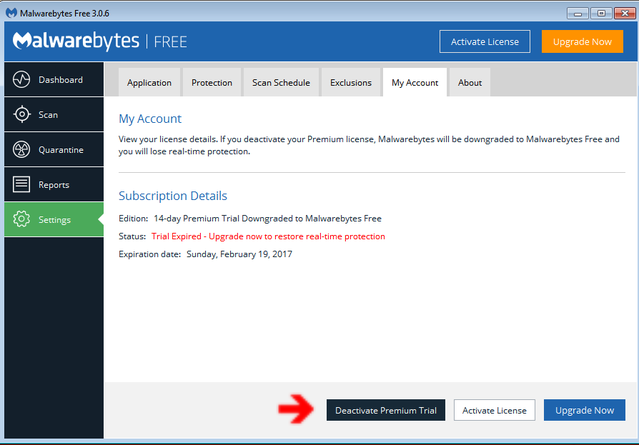Minimize the Malwarebytes window
Image resolution: width=639 pixels, height=445 pixels.
[578, 13]
